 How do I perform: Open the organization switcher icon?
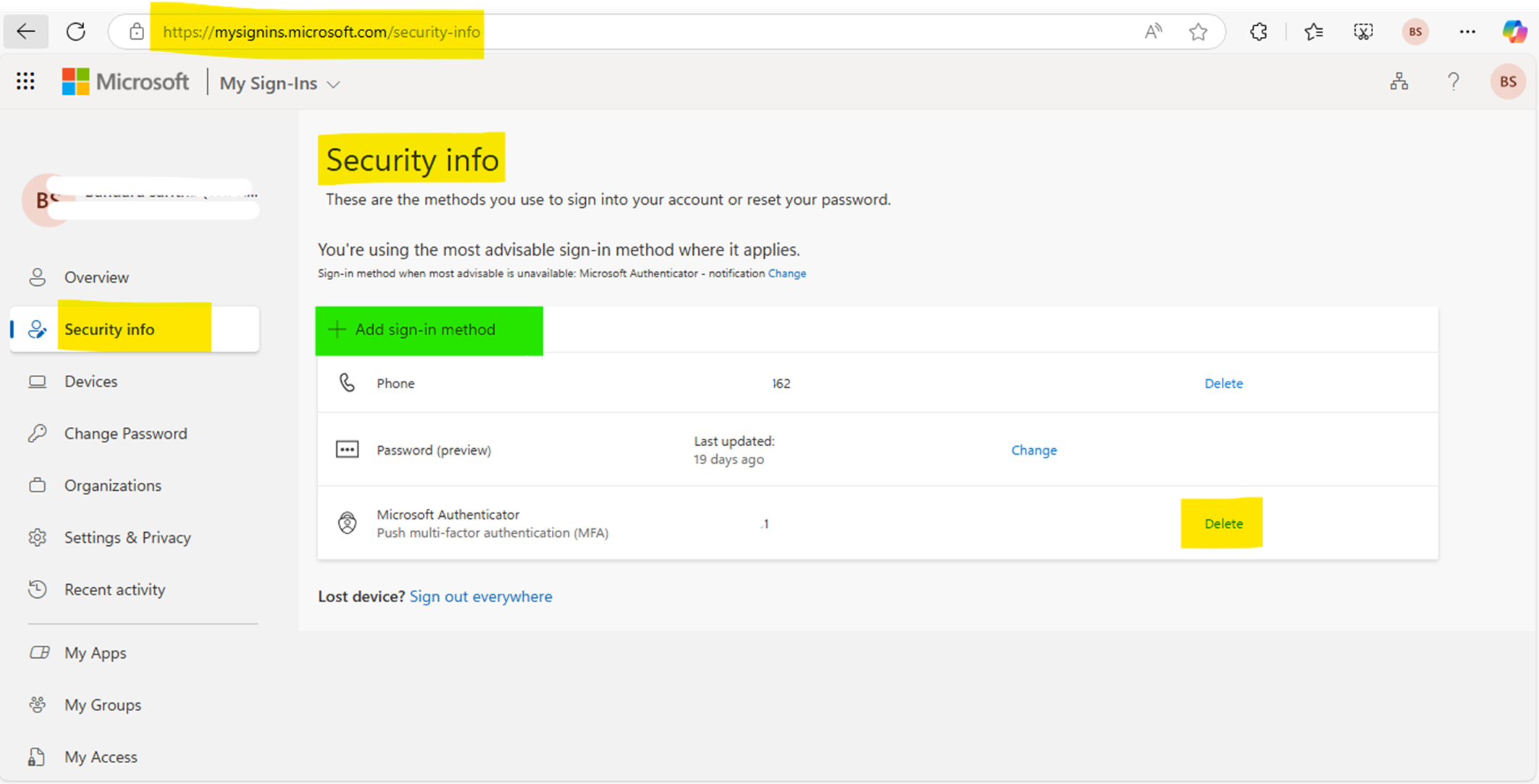(1399, 81)
